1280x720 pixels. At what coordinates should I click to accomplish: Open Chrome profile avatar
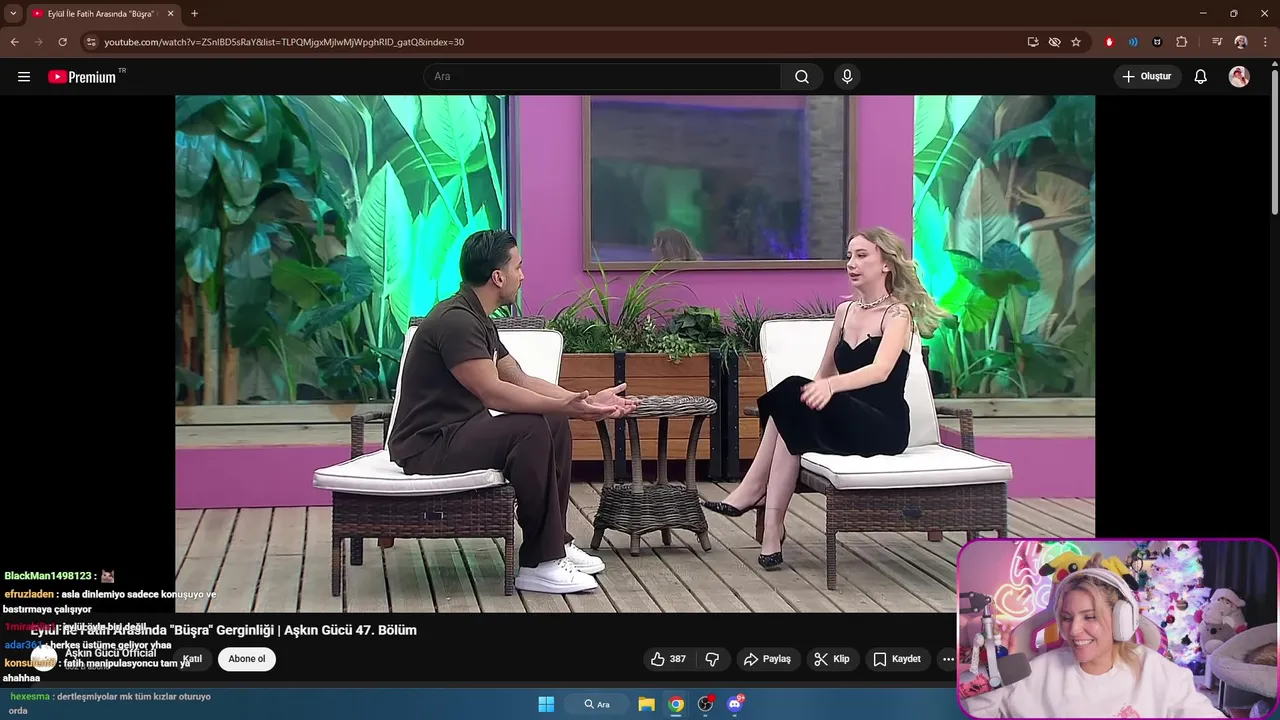[1241, 42]
